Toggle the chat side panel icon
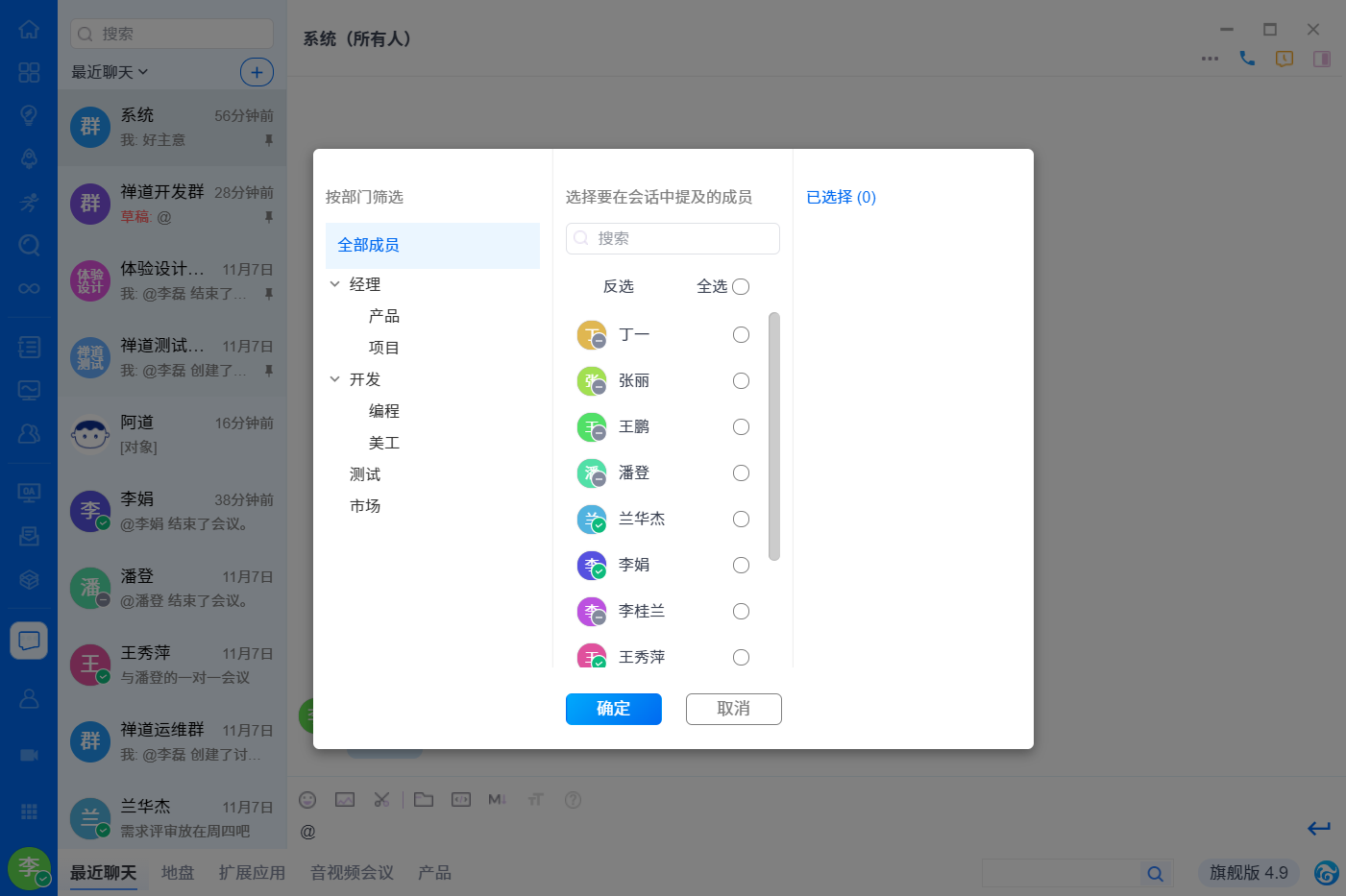The width and height of the screenshot is (1346, 896). click(x=1322, y=59)
